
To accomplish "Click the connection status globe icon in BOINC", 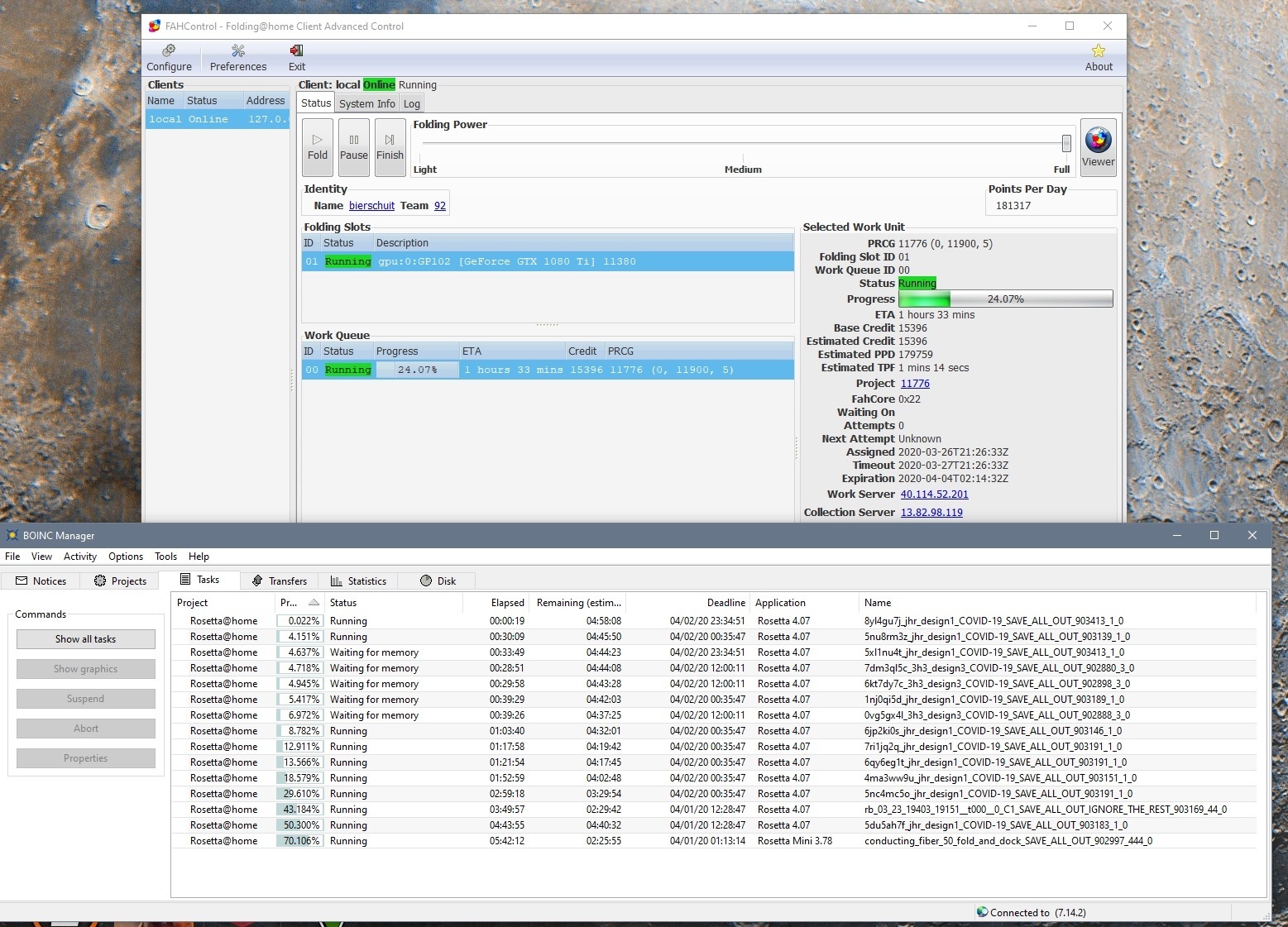I will [x=982, y=912].
